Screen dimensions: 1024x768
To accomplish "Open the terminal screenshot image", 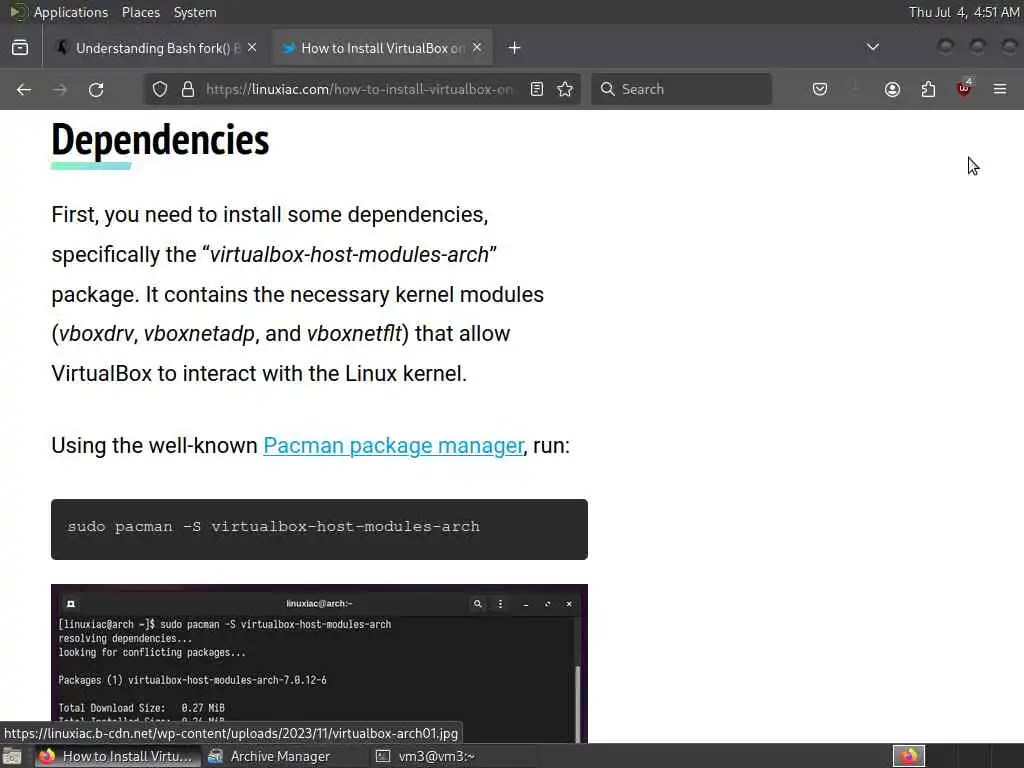I will [319, 663].
